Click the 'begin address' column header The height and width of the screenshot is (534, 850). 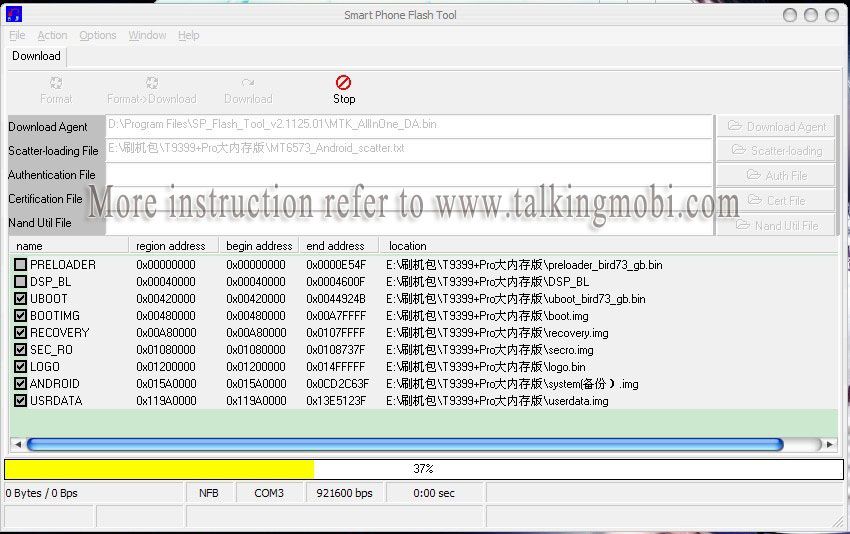pos(259,246)
